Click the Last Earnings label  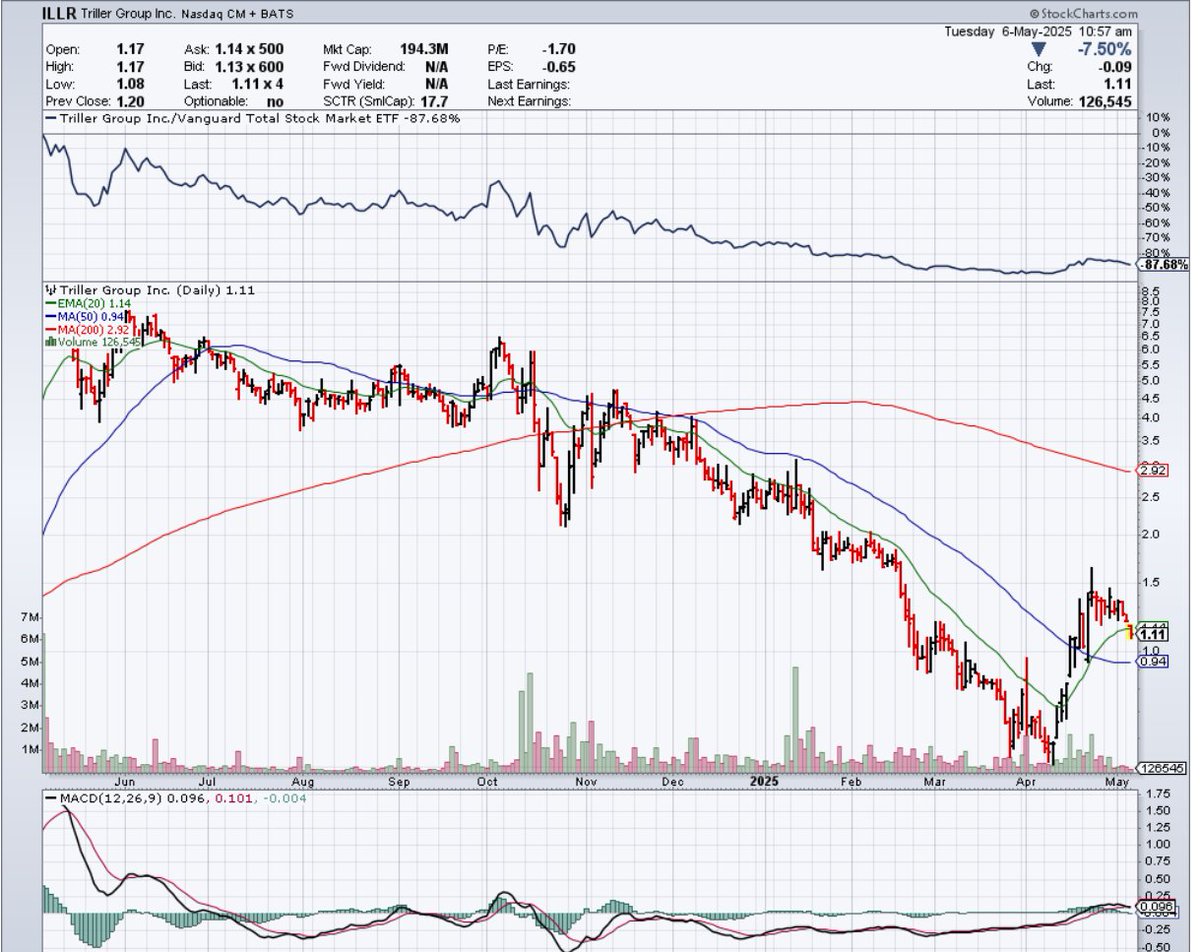tap(529, 84)
